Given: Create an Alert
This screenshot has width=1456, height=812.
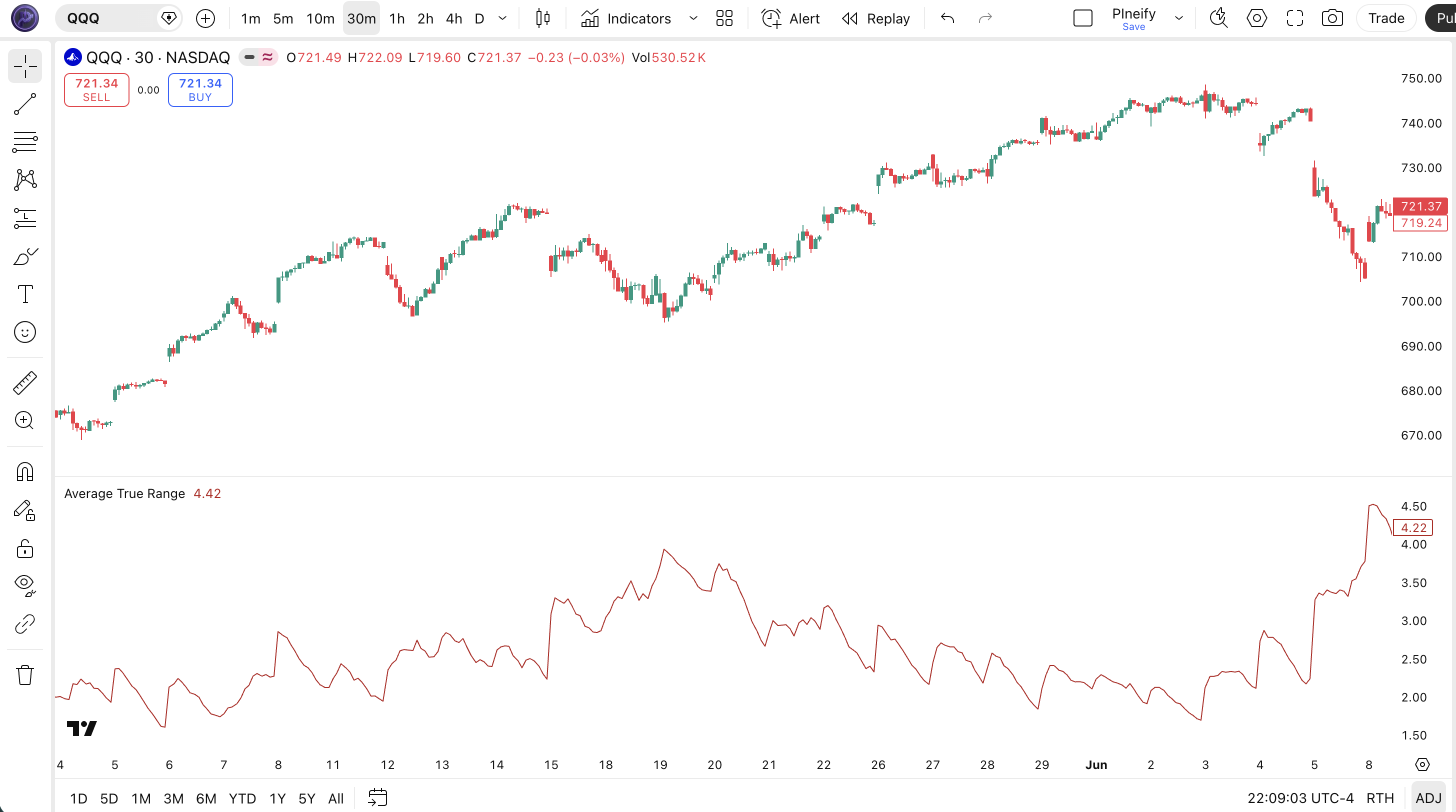Looking at the screenshot, I should (x=791, y=18).
